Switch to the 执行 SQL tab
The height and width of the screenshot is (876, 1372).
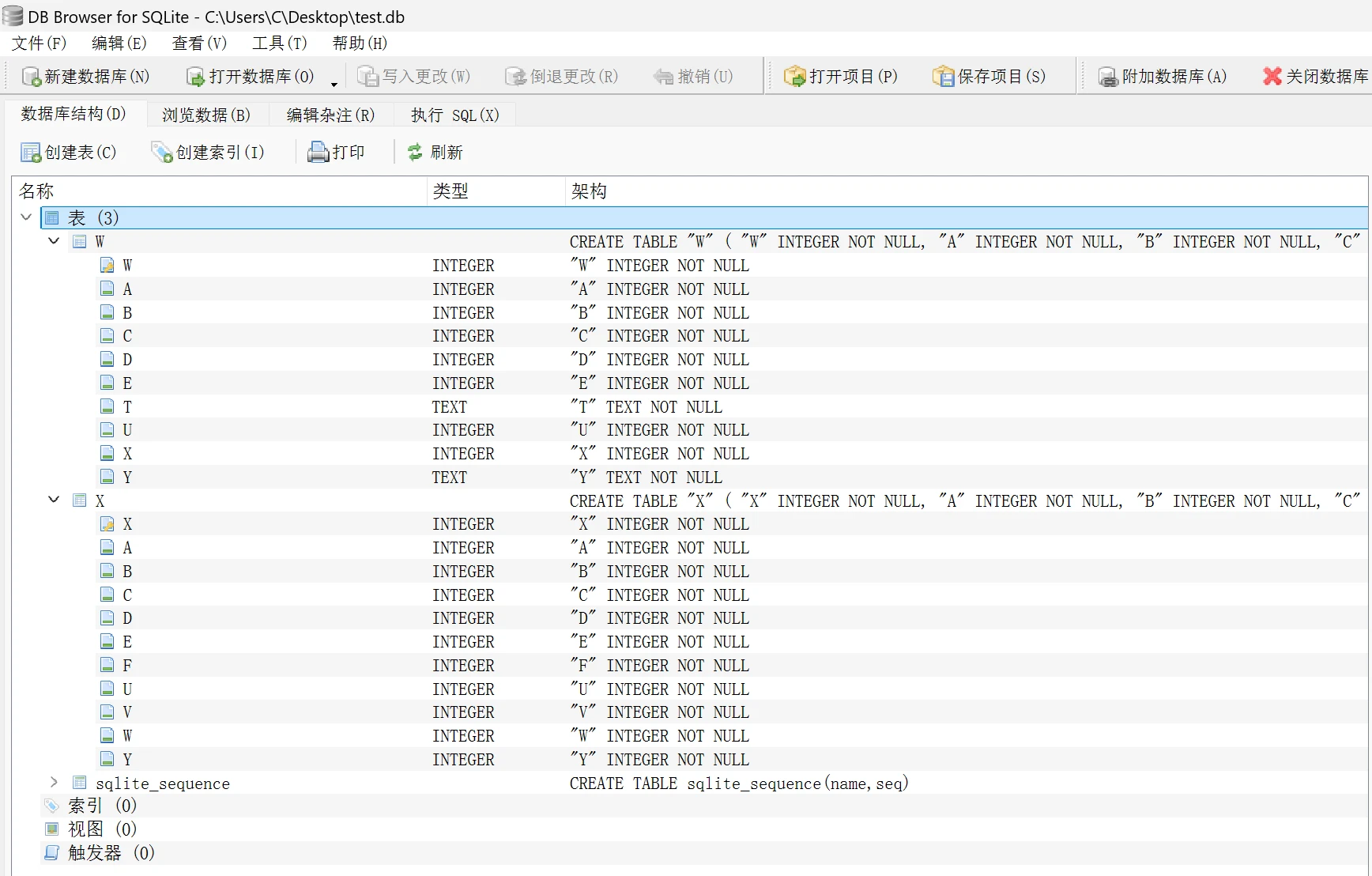coord(454,115)
